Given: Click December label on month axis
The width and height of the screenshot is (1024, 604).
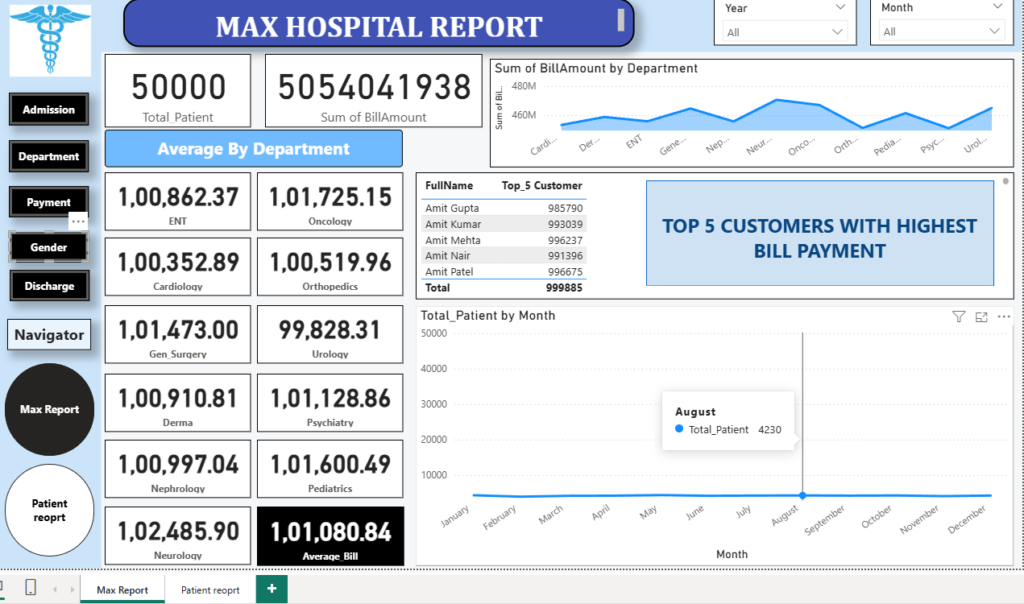Looking at the screenshot, I should click(x=967, y=520).
